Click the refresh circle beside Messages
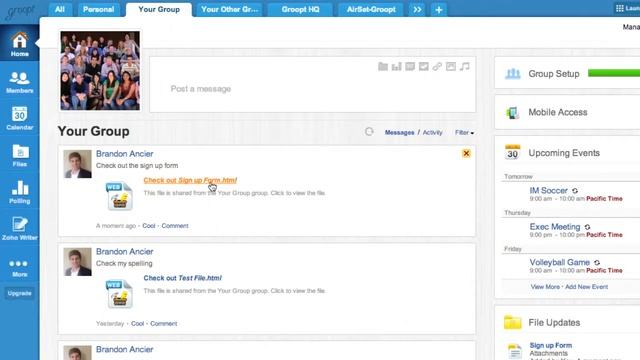Screen dimensions: 640x360 369,131
